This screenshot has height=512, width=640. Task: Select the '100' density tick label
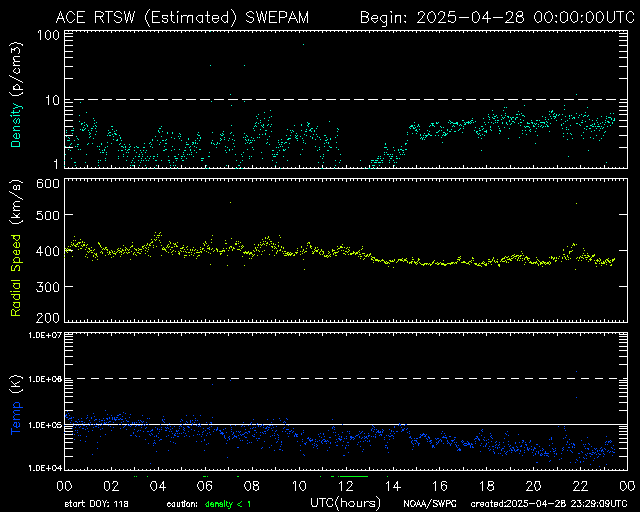[x=48, y=35]
